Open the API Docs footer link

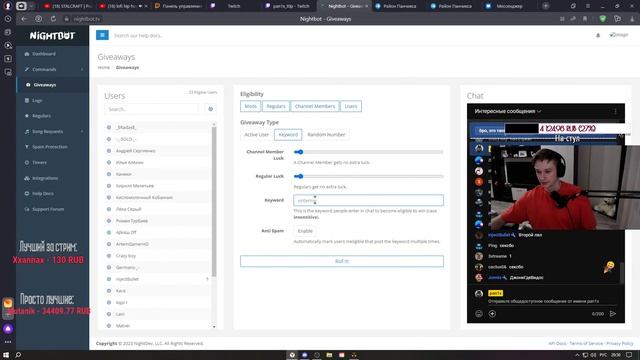pos(557,343)
